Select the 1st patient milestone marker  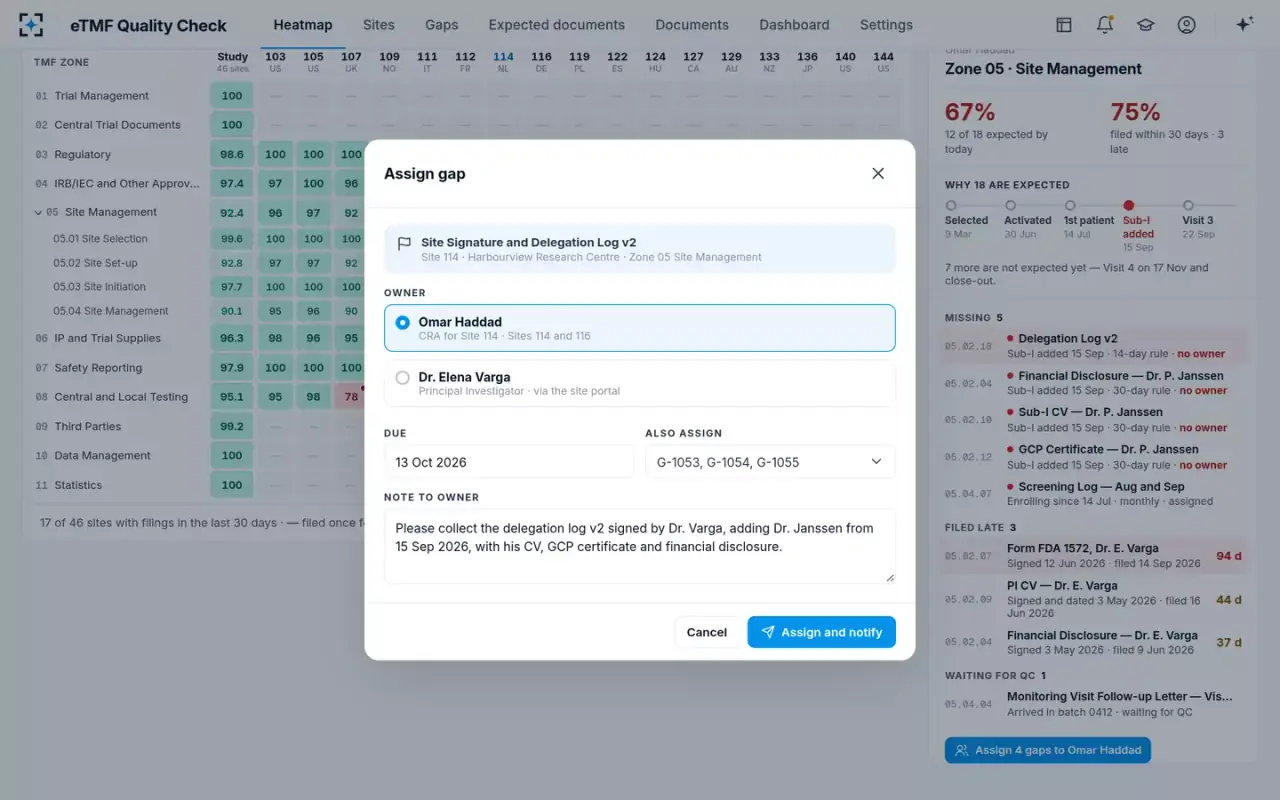(1069, 206)
